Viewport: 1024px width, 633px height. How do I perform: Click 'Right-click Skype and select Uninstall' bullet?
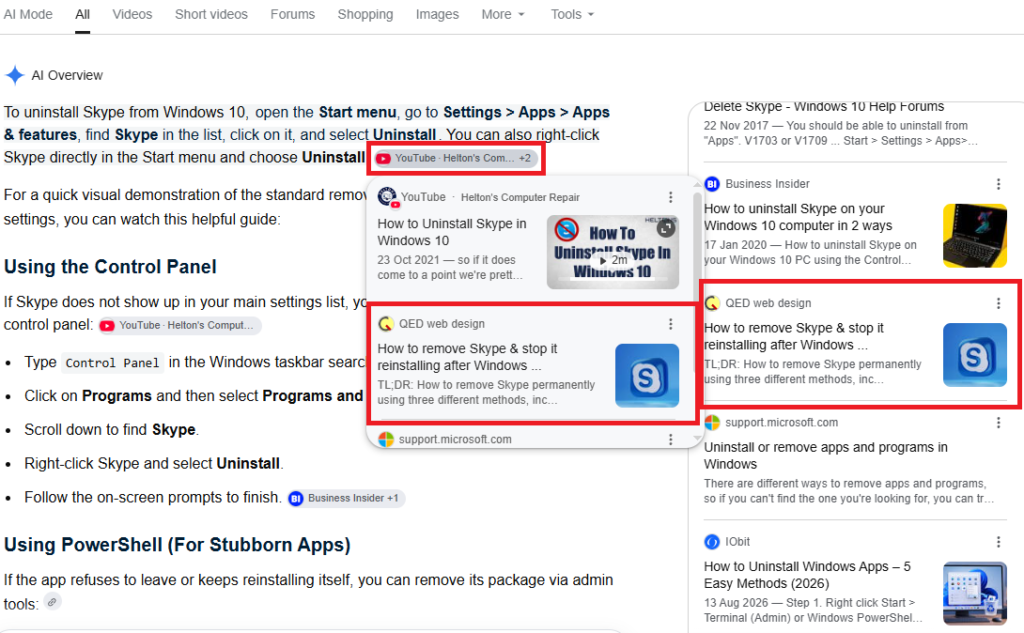click(x=153, y=464)
